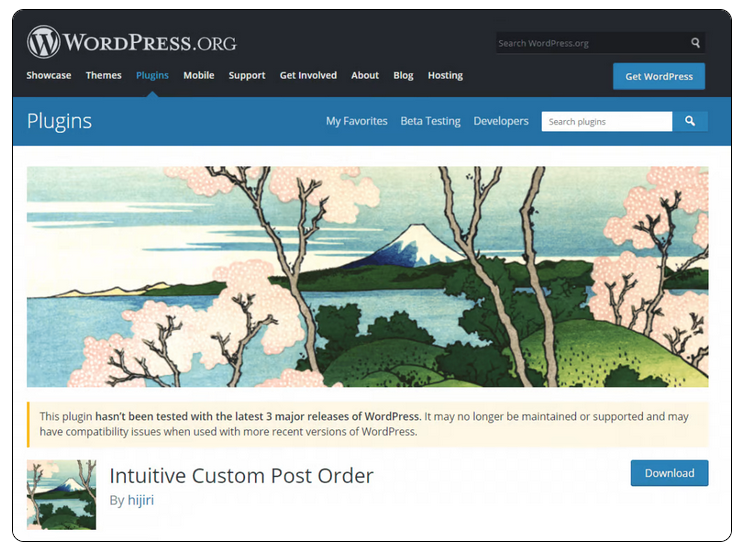Click the WordPress.org logo

[132, 42]
